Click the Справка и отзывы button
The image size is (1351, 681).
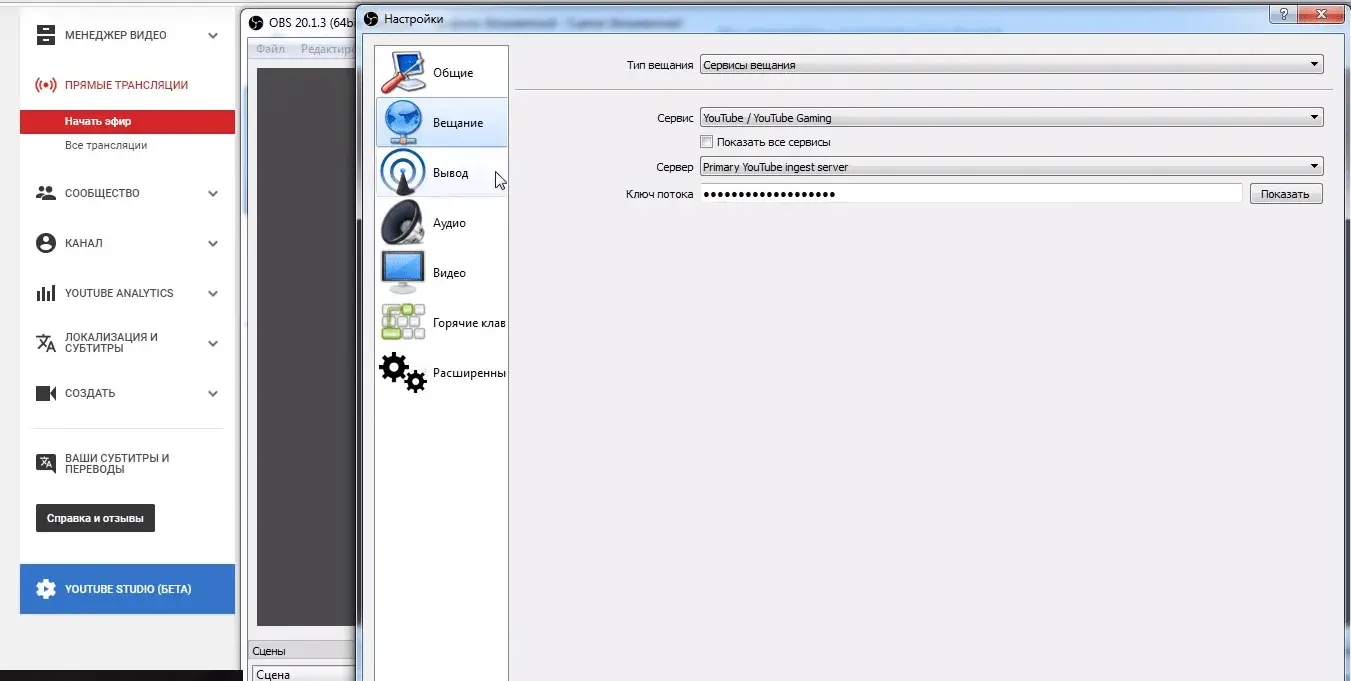tap(95, 519)
